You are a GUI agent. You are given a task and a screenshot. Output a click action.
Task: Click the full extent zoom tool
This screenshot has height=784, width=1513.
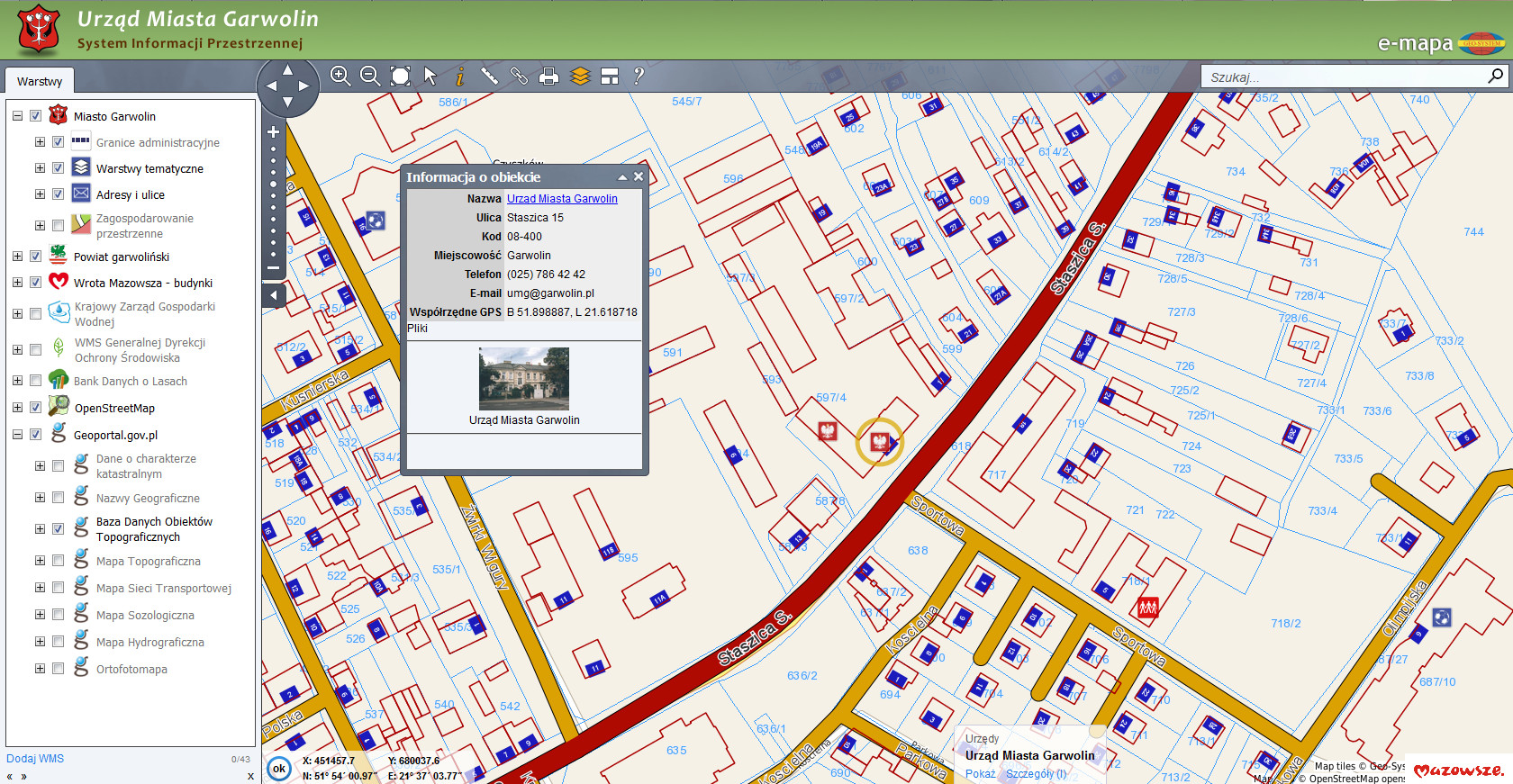click(x=401, y=77)
